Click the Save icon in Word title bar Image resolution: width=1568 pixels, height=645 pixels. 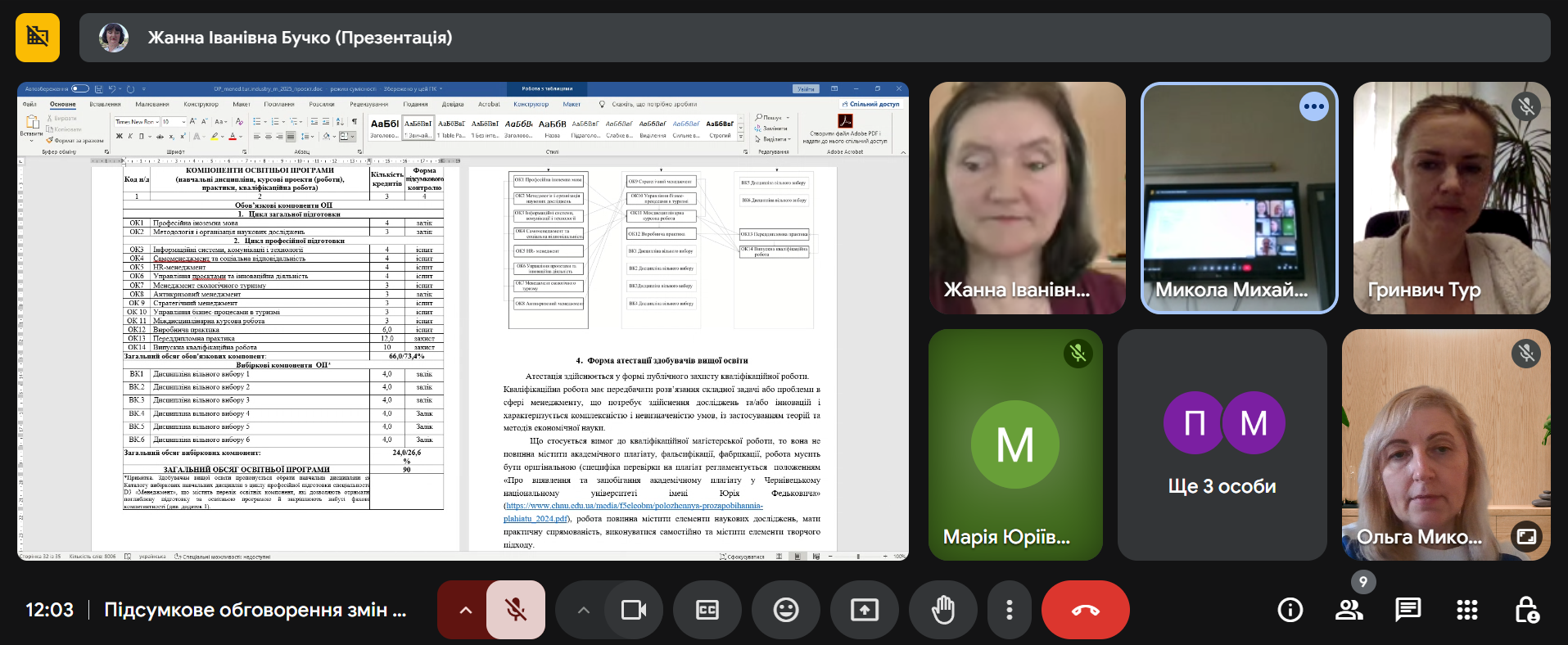98,88
